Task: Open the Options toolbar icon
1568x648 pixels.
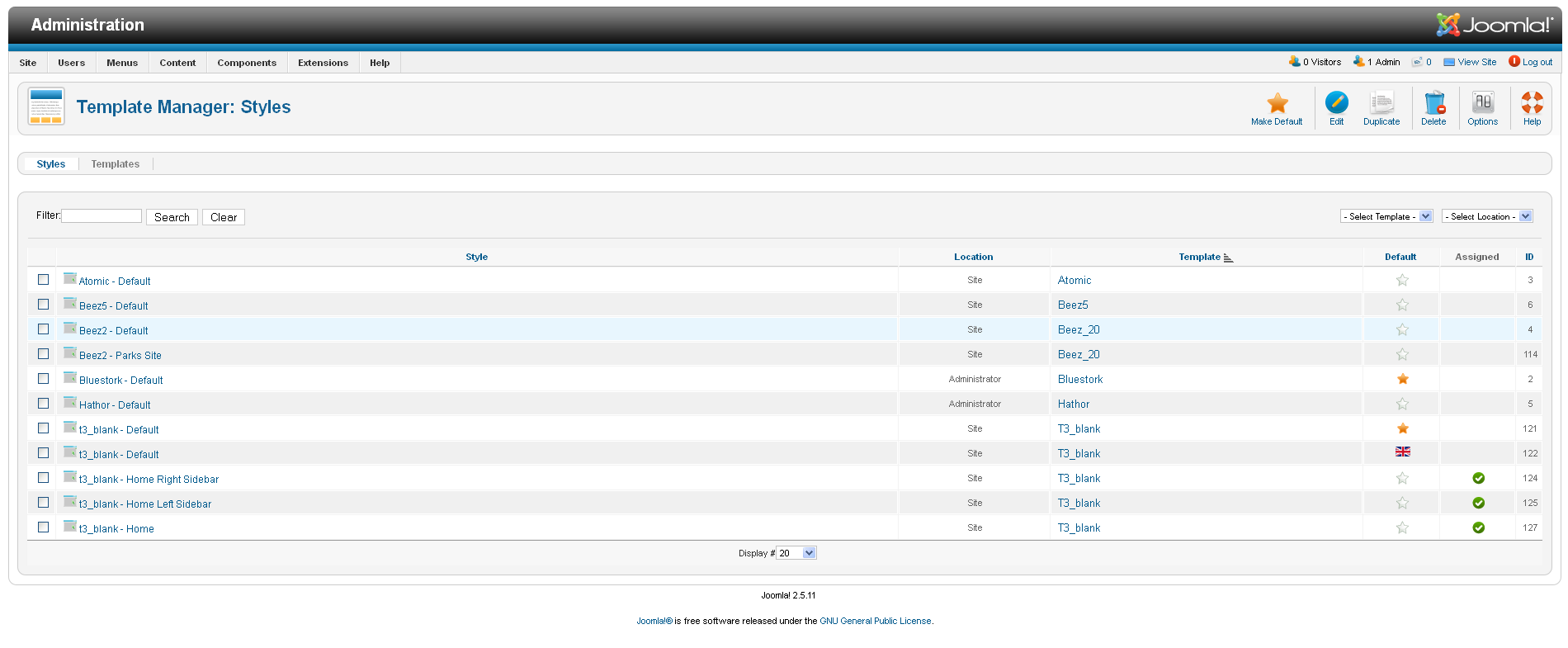Action: [x=1482, y=103]
